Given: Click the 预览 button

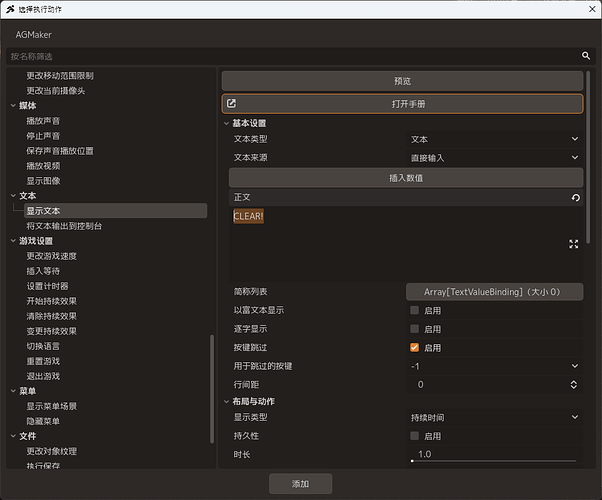Looking at the screenshot, I should (x=402, y=81).
